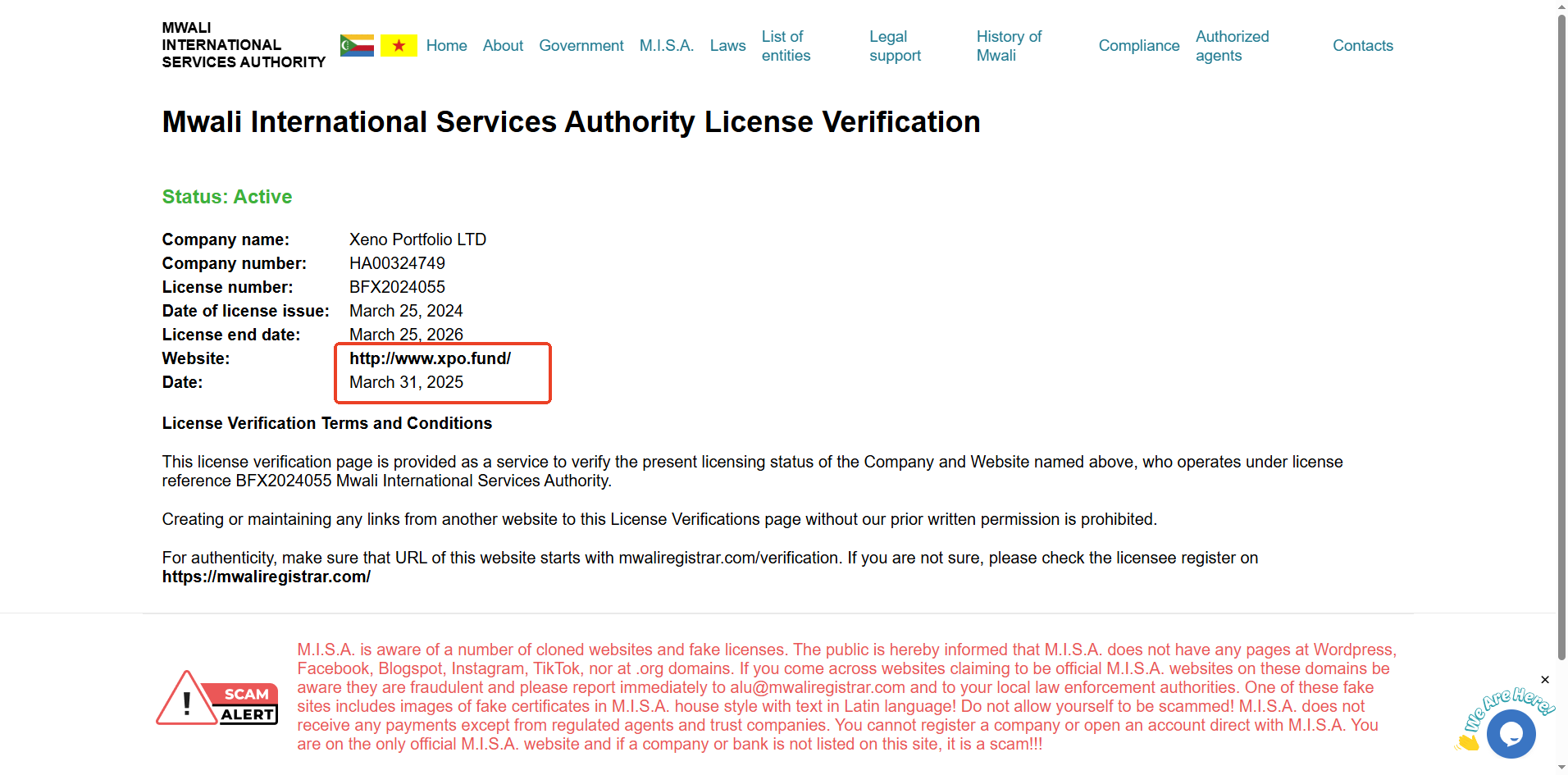Viewport: 1568px width, 775px height.
Task: Click the 'Company name:' label
Action: point(226,239)
